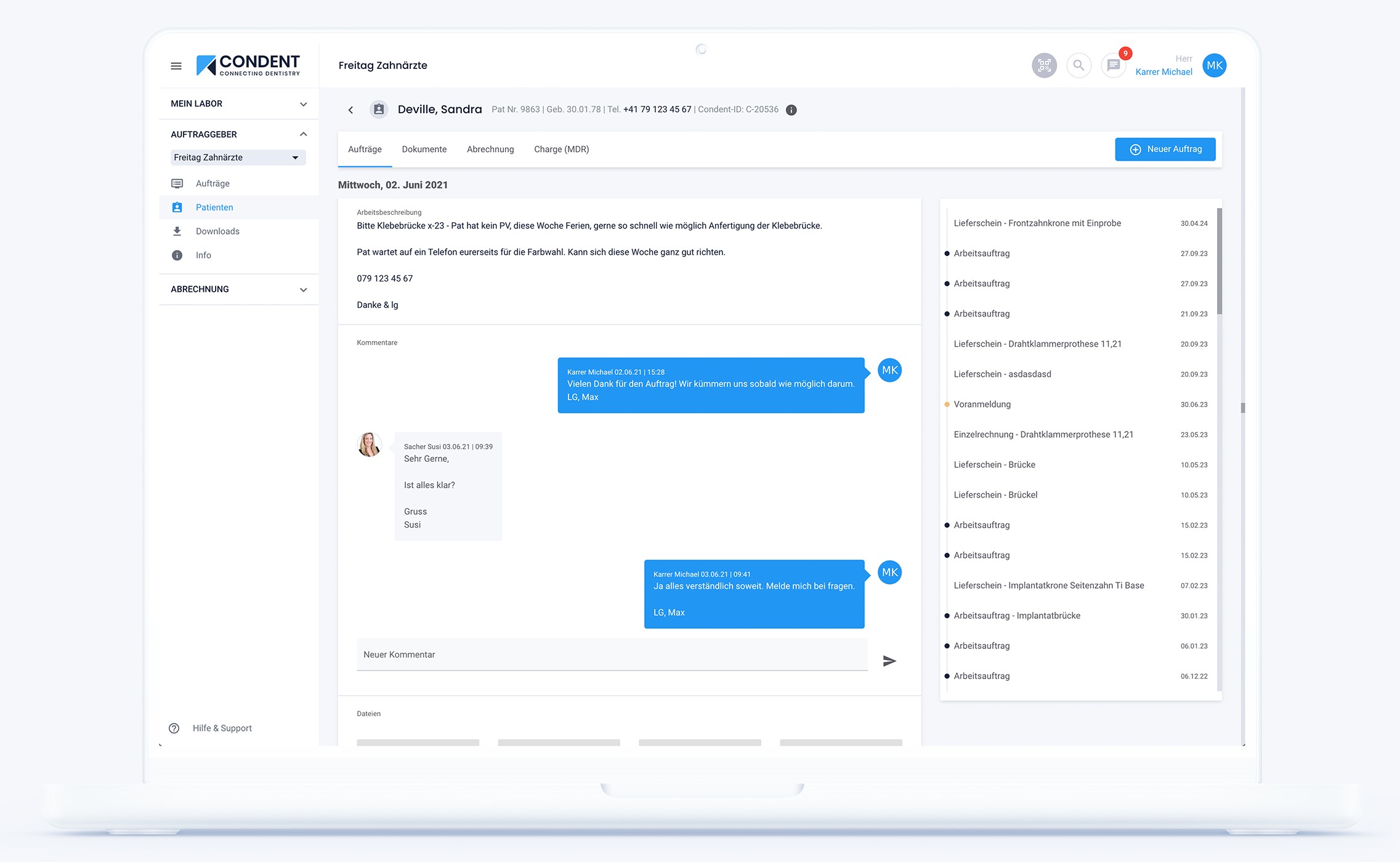The width and height of the screenshot is (1400, 862).
Task: Select Downloads in the sidebar
Action: [x=217, y=231]
